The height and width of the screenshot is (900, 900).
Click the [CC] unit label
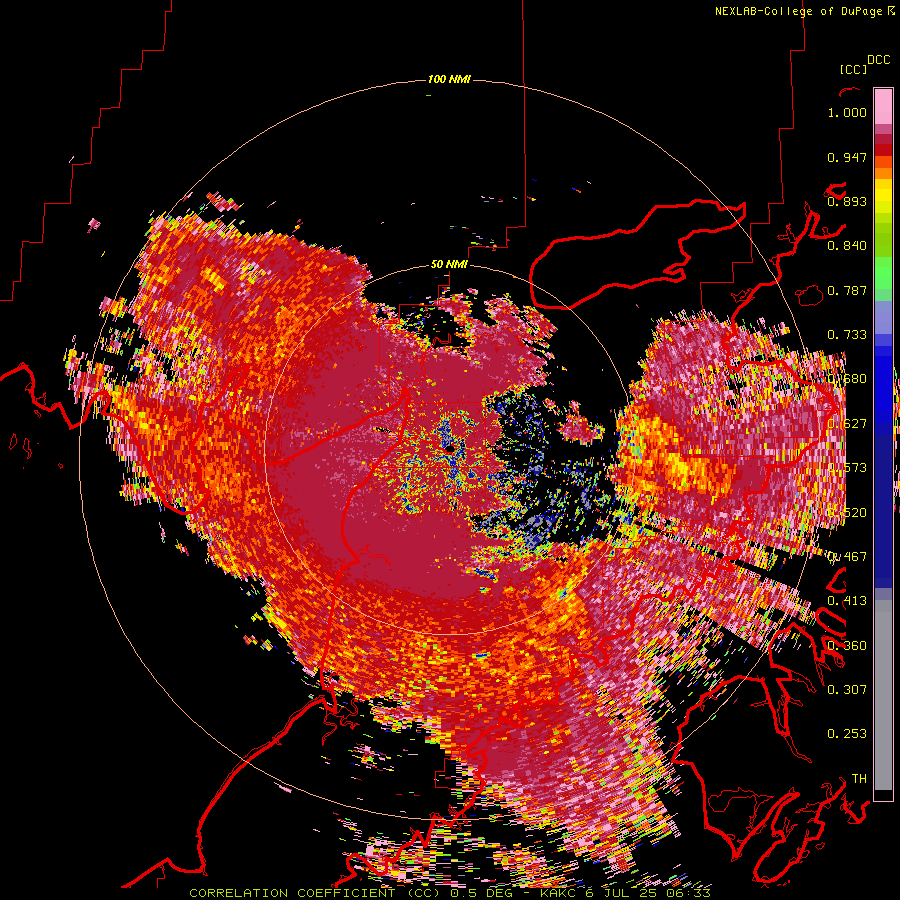(853, 69)
